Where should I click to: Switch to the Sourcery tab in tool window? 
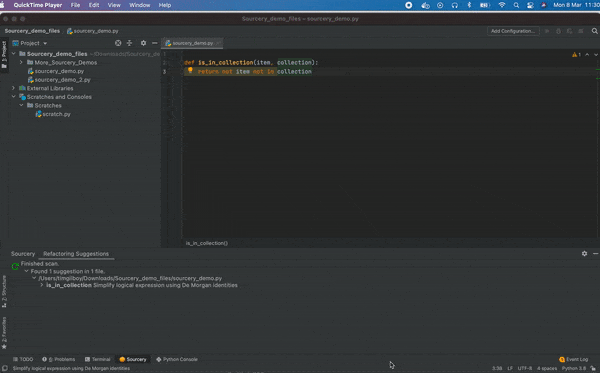23,254
